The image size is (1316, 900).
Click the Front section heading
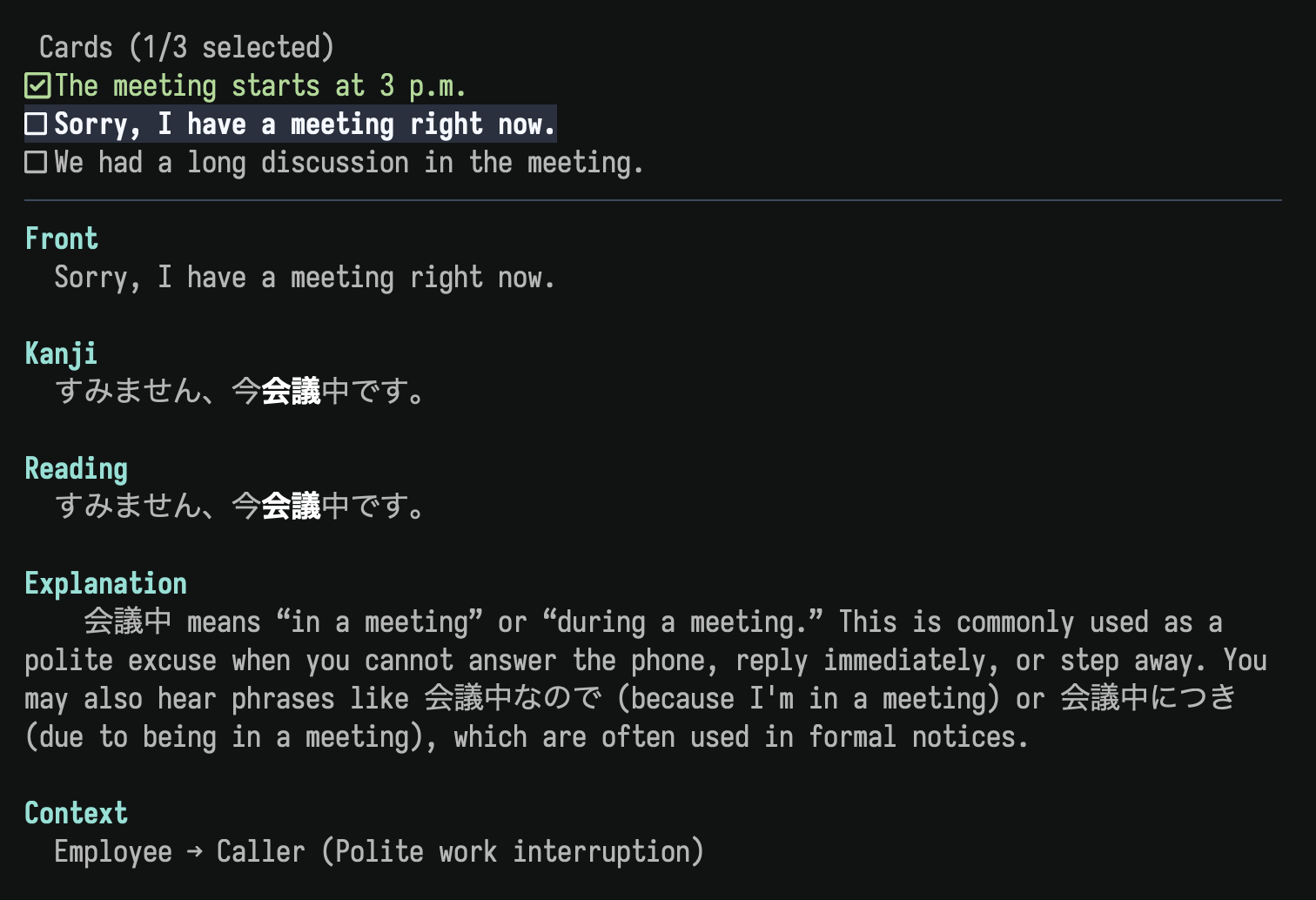tap(62, 238)
